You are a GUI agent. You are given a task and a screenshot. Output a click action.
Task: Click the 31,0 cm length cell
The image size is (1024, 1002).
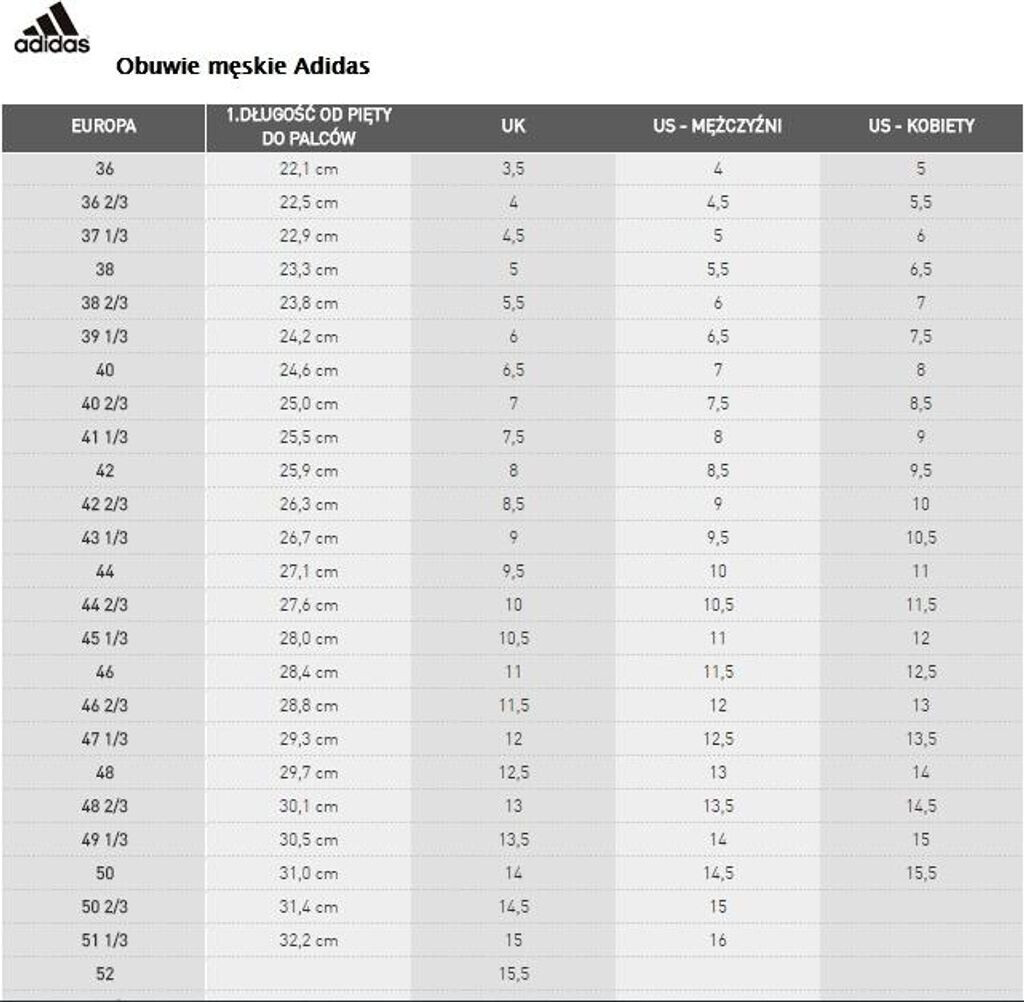point(309,873)
